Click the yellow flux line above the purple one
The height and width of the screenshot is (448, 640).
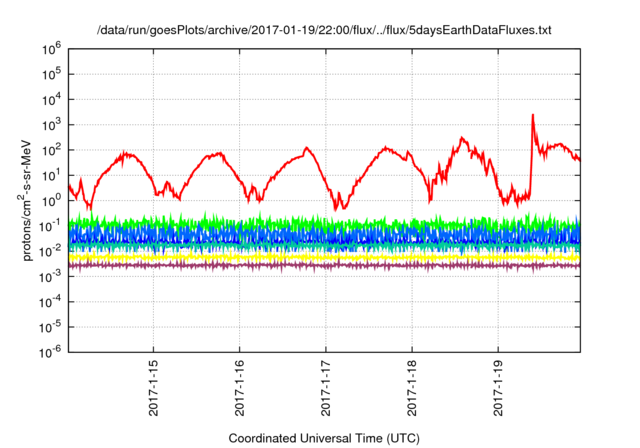(324, 257)
